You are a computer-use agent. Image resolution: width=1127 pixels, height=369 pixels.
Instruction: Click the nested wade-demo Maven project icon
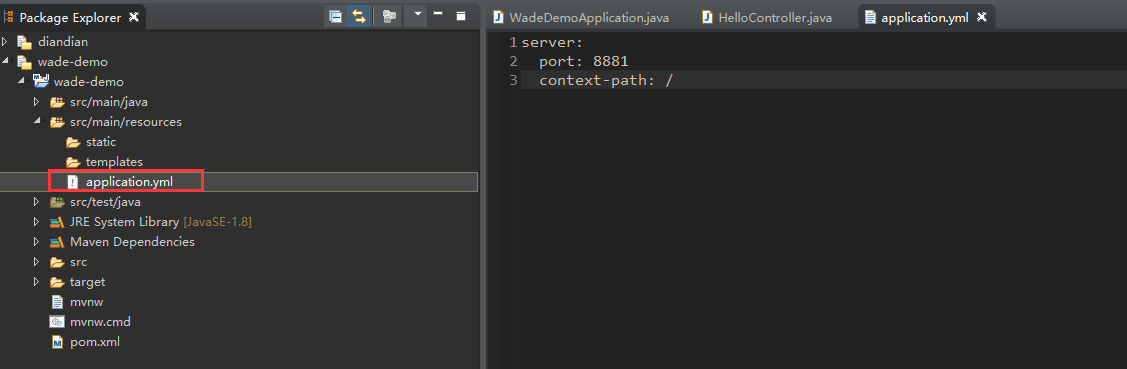(40, 81)
